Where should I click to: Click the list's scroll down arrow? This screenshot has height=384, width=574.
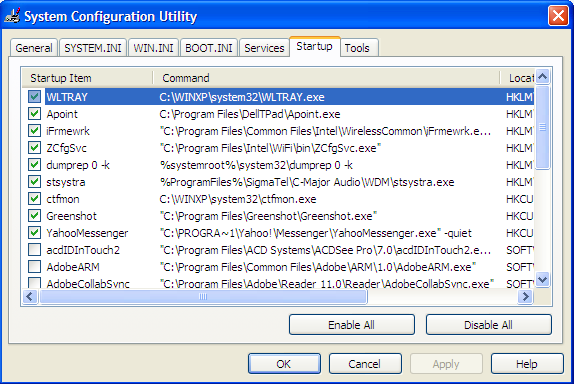[543, 280]
